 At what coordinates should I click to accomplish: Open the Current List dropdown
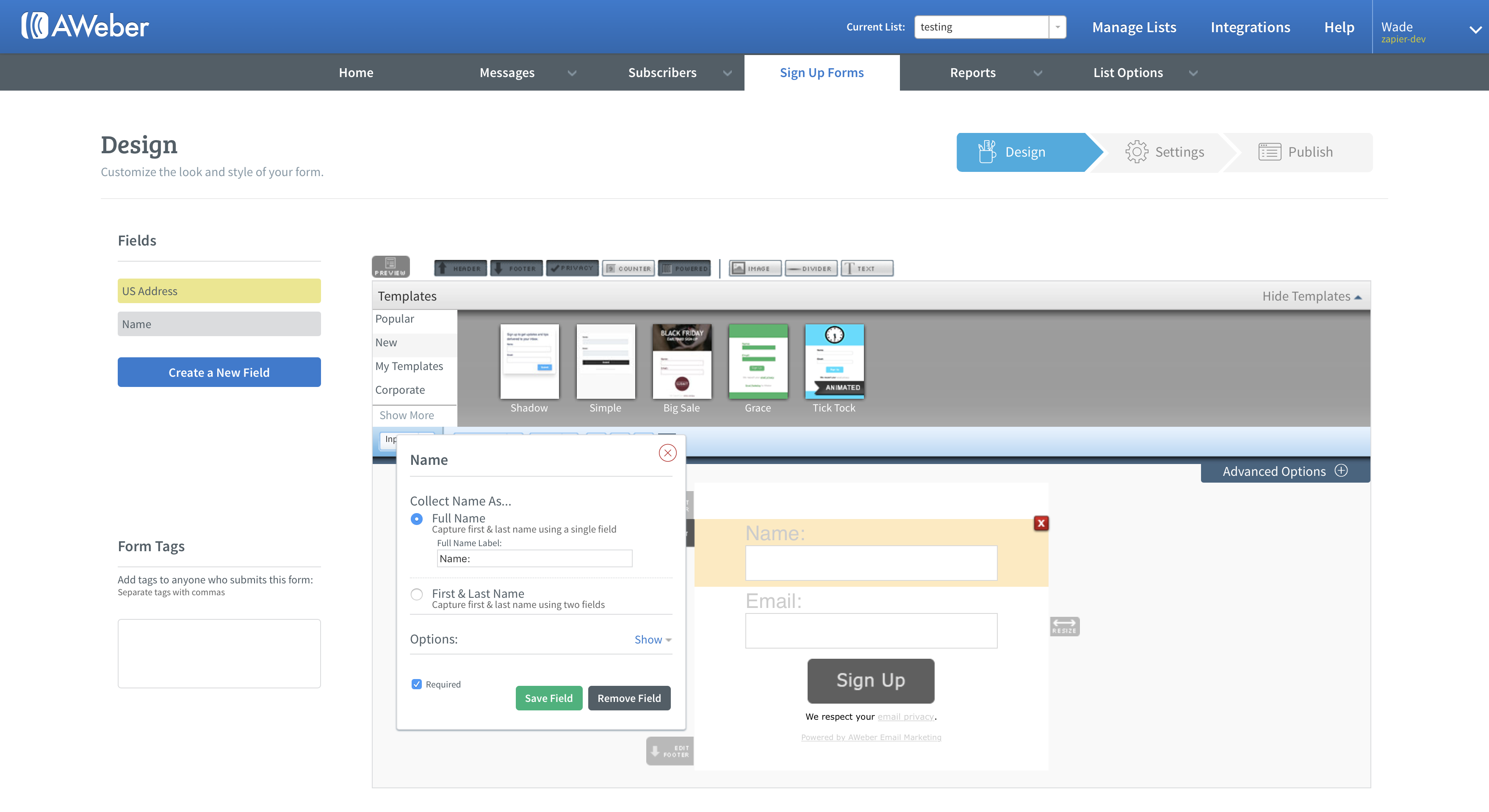tap(1057, 27)
